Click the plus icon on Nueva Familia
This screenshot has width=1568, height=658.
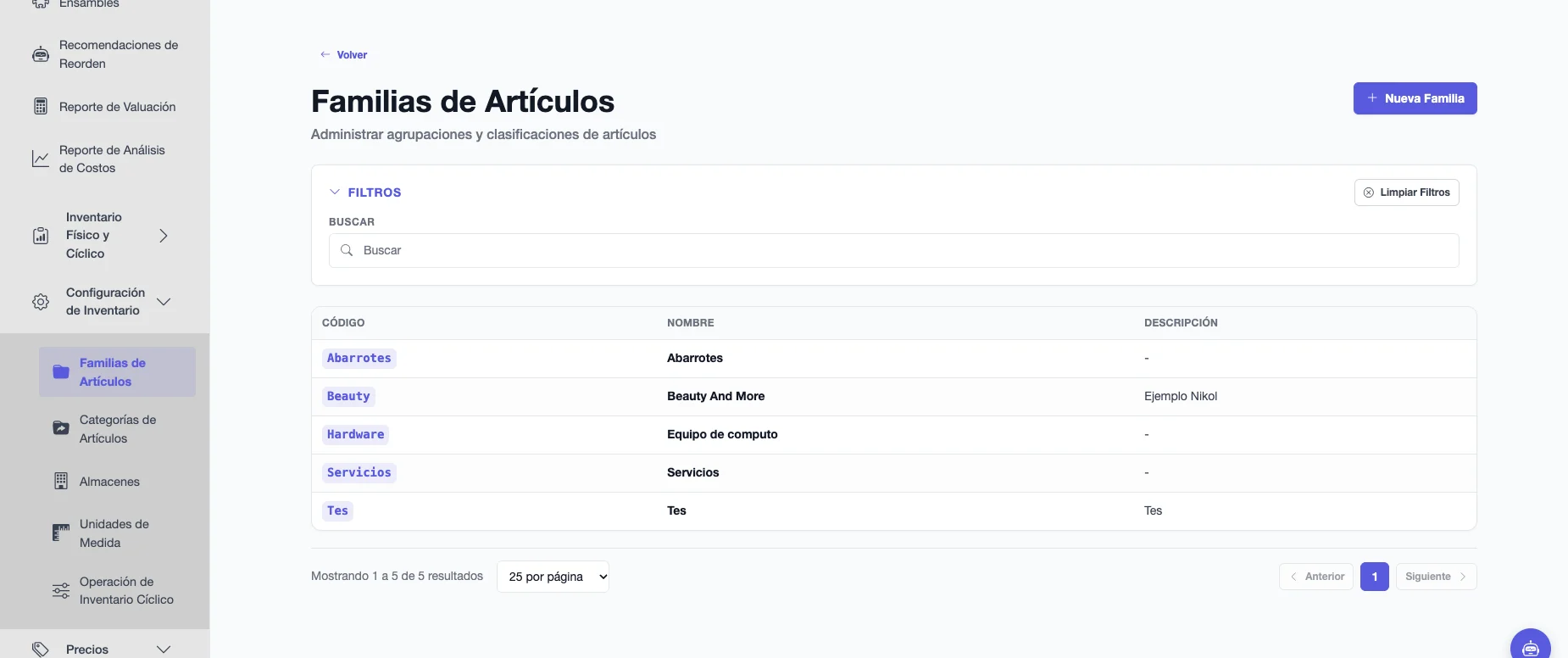1372,98
